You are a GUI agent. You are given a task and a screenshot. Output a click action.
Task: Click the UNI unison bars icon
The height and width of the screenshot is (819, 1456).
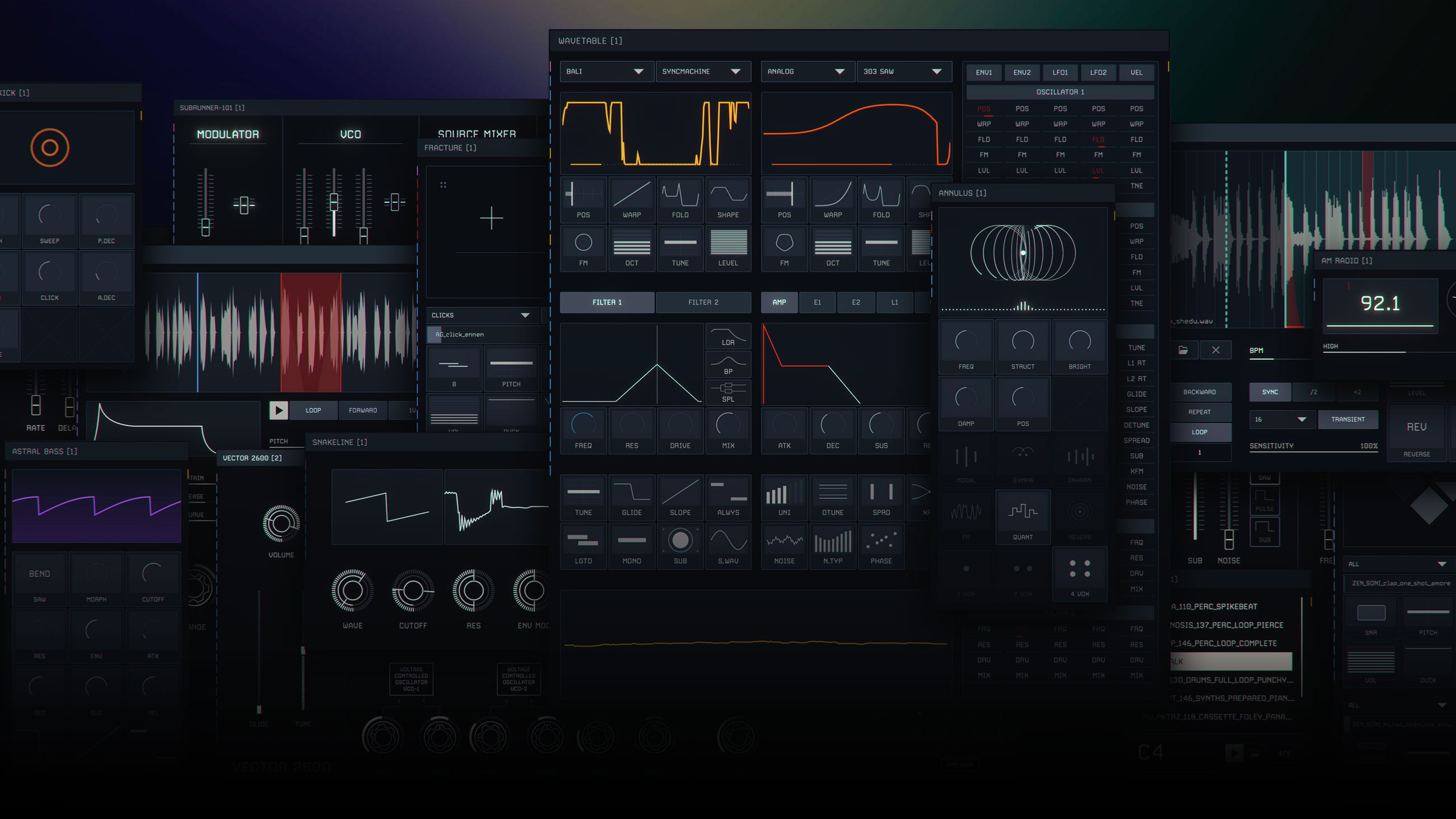point(784,493)
